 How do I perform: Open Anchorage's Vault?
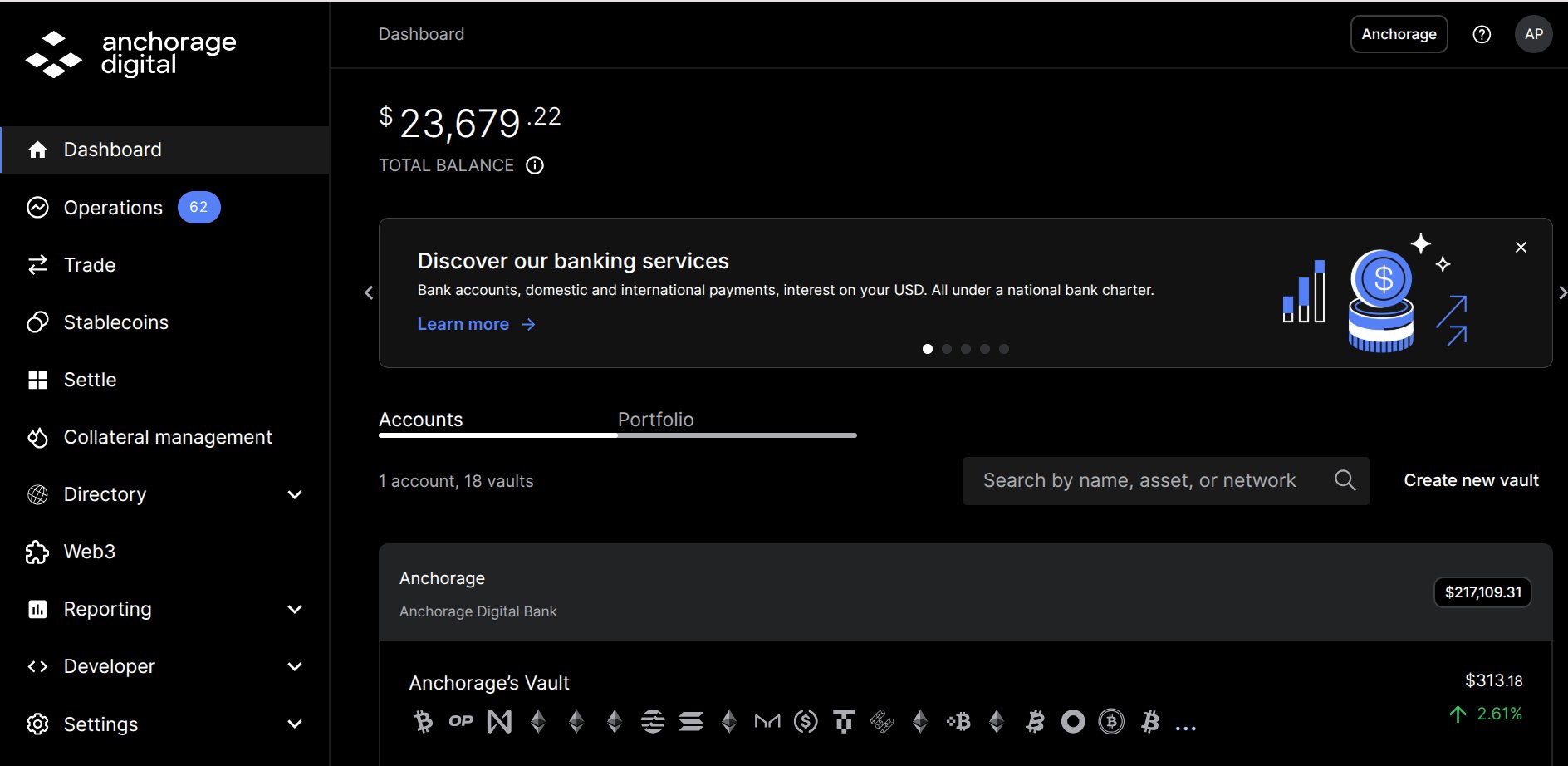pos(488,683)
